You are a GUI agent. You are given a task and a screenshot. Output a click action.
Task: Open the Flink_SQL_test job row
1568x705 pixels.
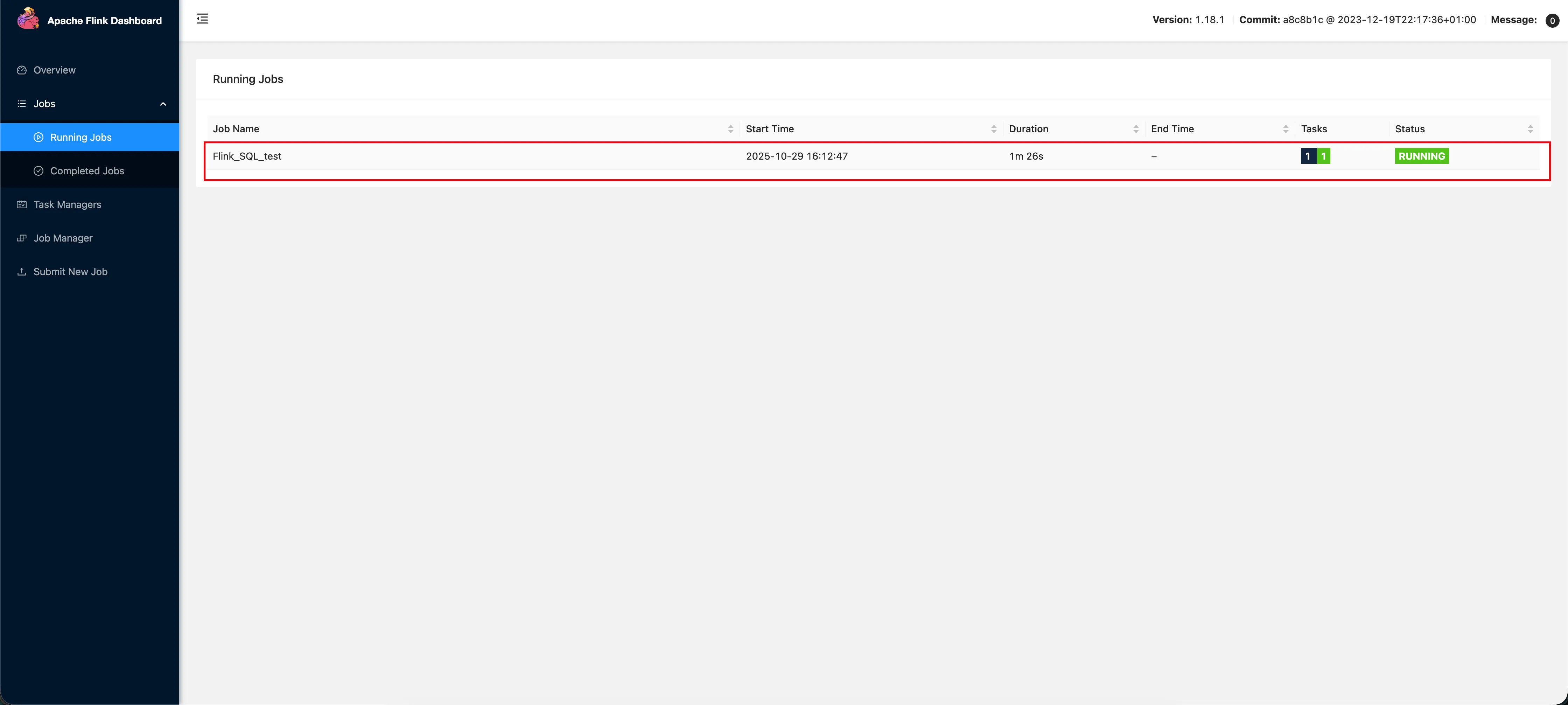pyautogui.click(x=247, y=156)
